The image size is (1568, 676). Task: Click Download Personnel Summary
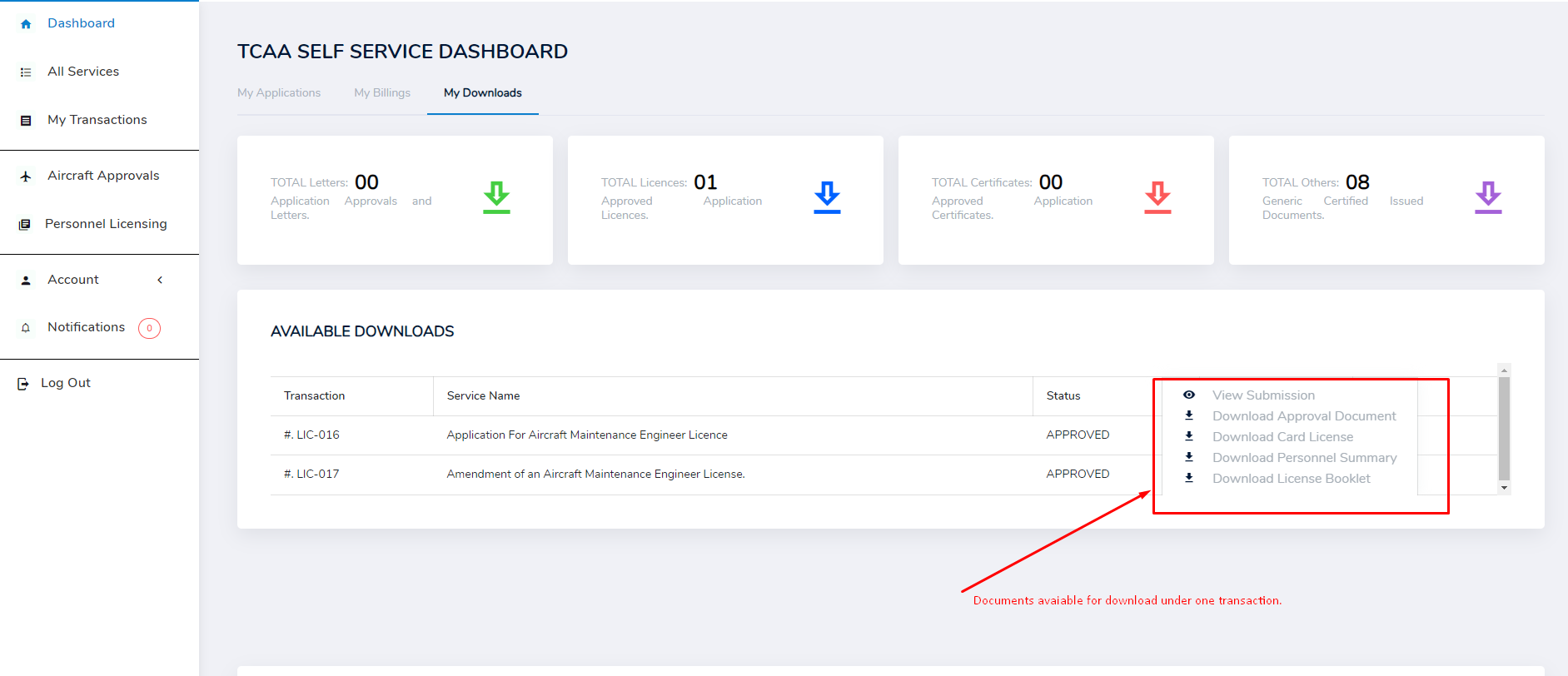[1305, 458]
